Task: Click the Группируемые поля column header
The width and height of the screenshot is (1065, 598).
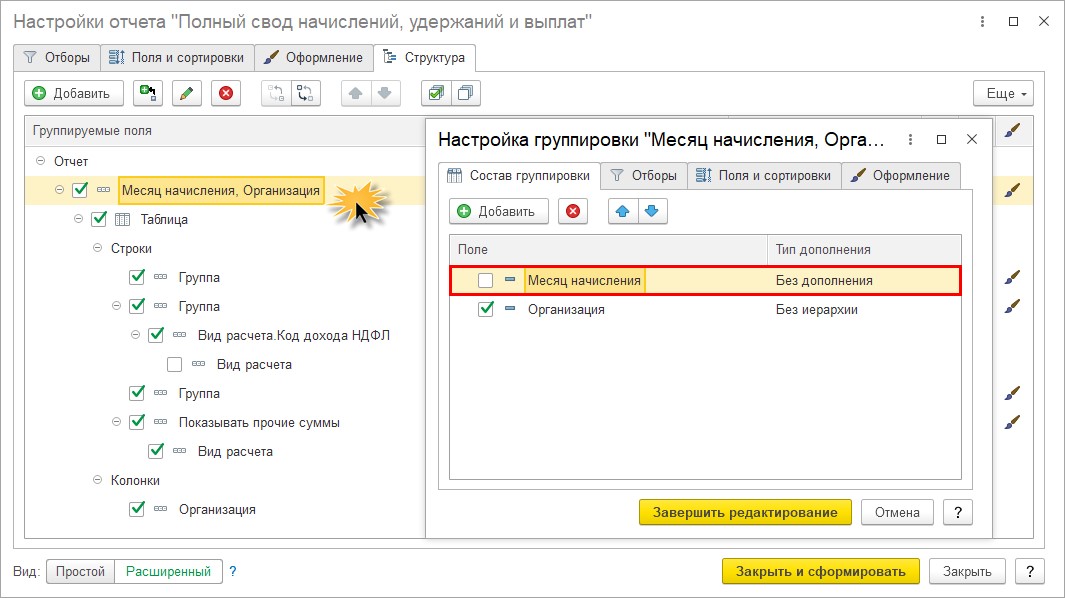Action: 224,130
